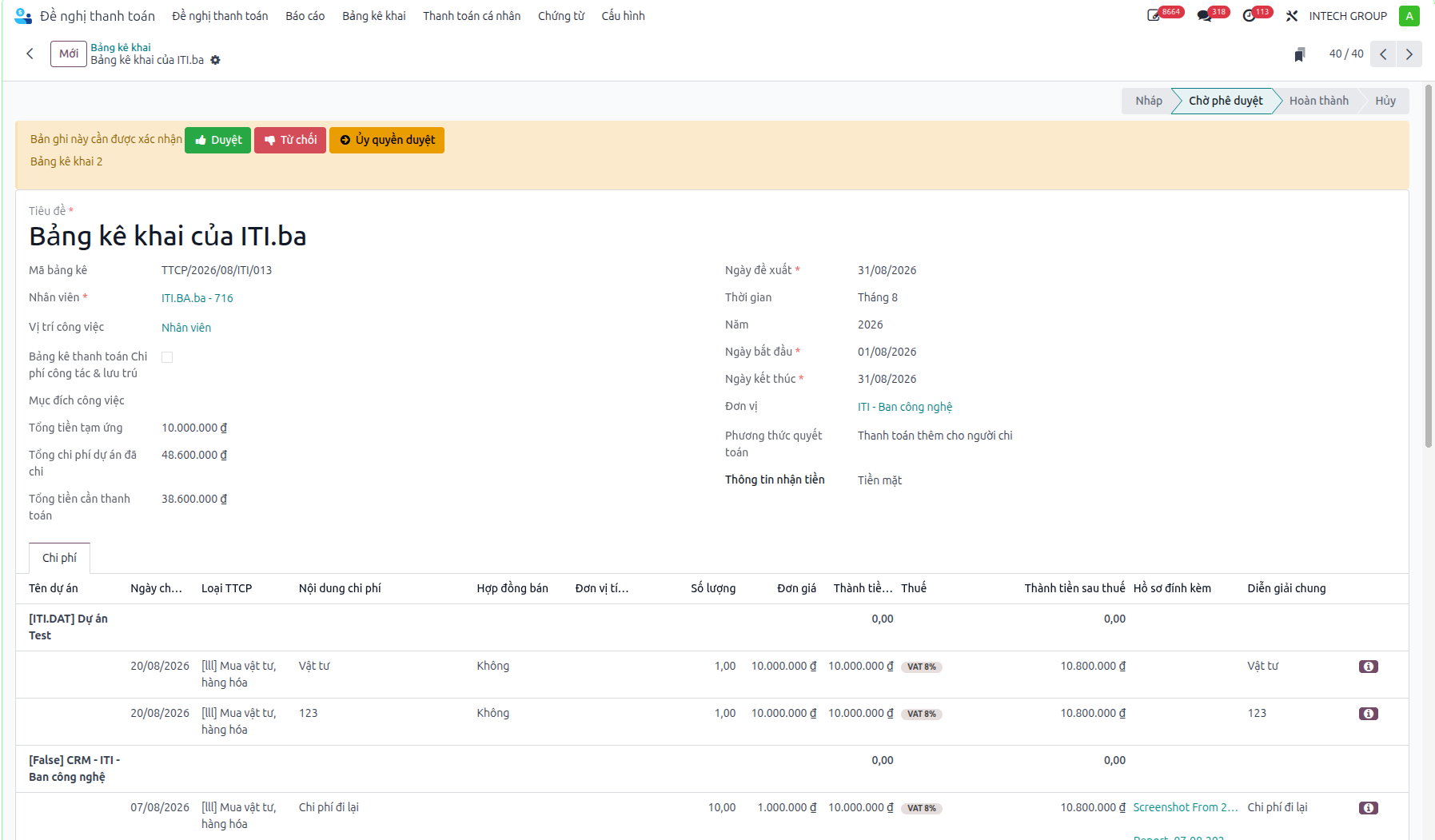Click the back arrow in breadcrumb bar
Viewport: 1435px width, 840px height.
30,54
